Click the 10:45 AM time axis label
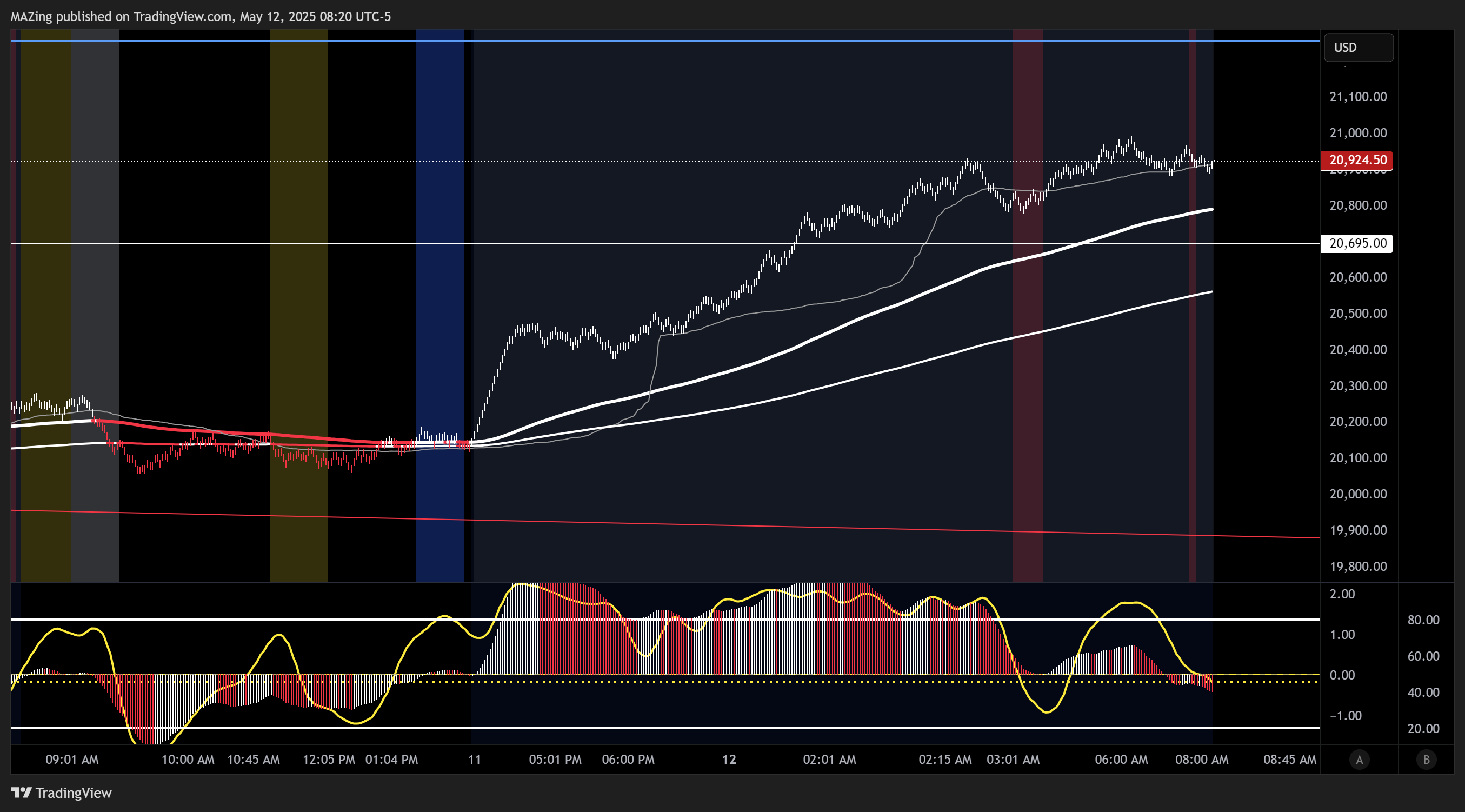Image resolution: width=1465 pixels, height=812 pixels. 254,760
